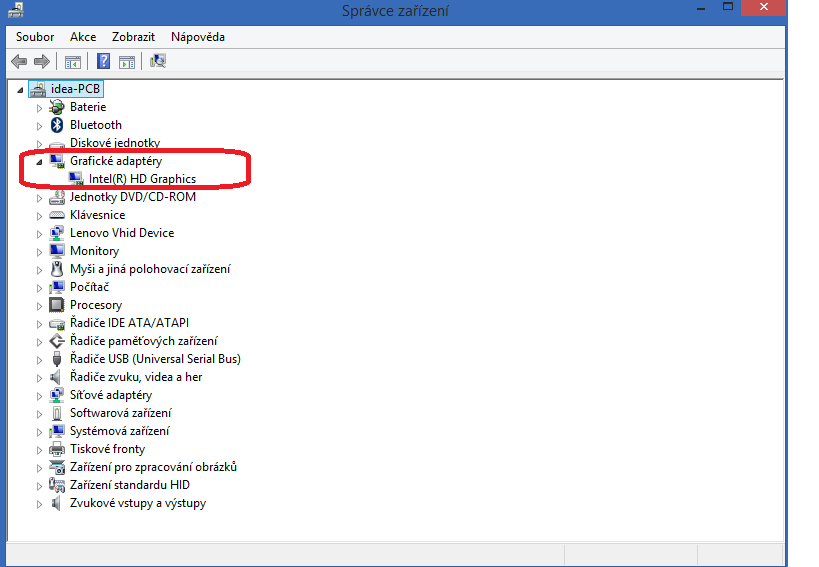Open the Zobrazit menu

click(x=133, y=37)
